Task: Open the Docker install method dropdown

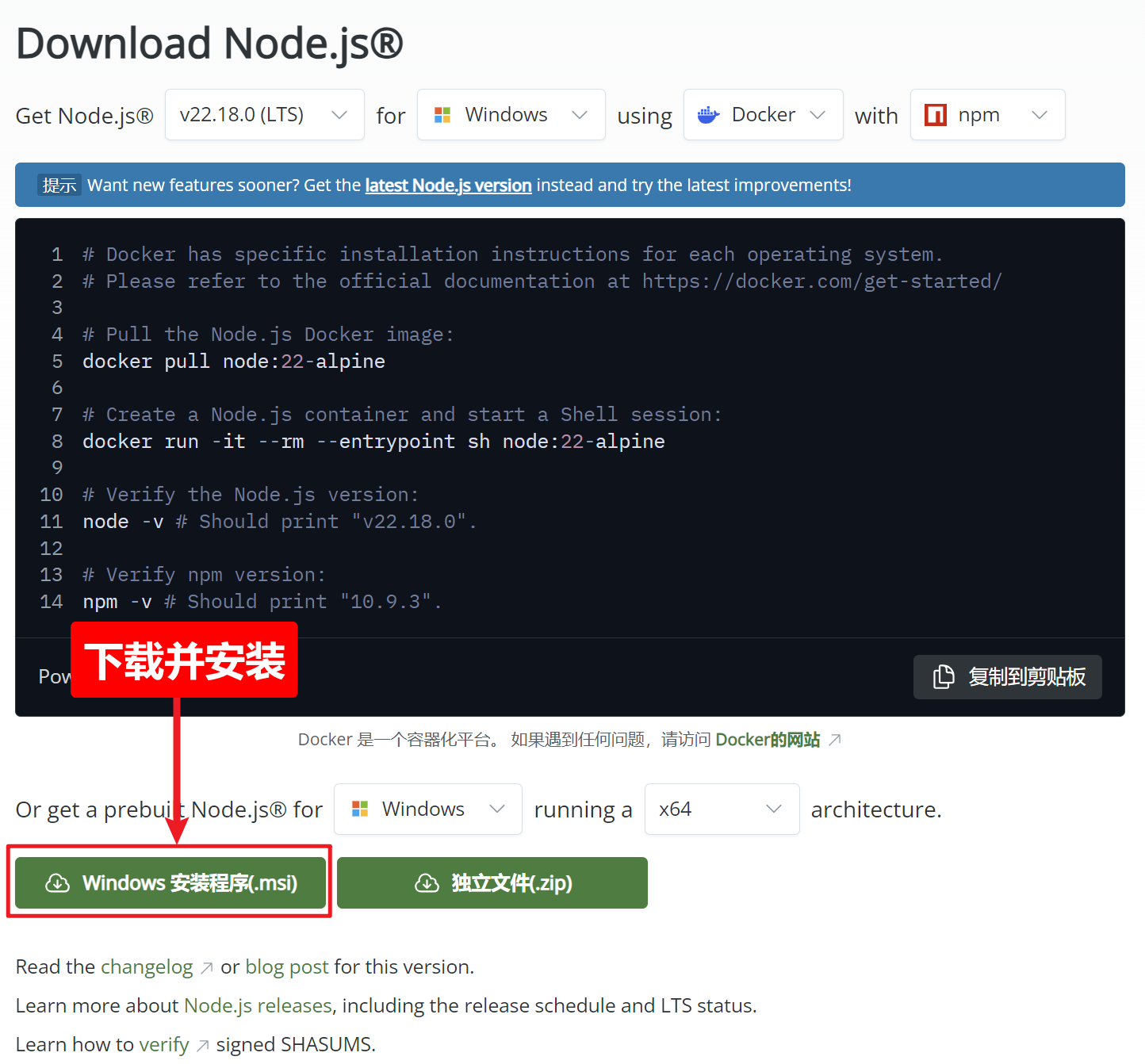Action: (x=762, y=115)
